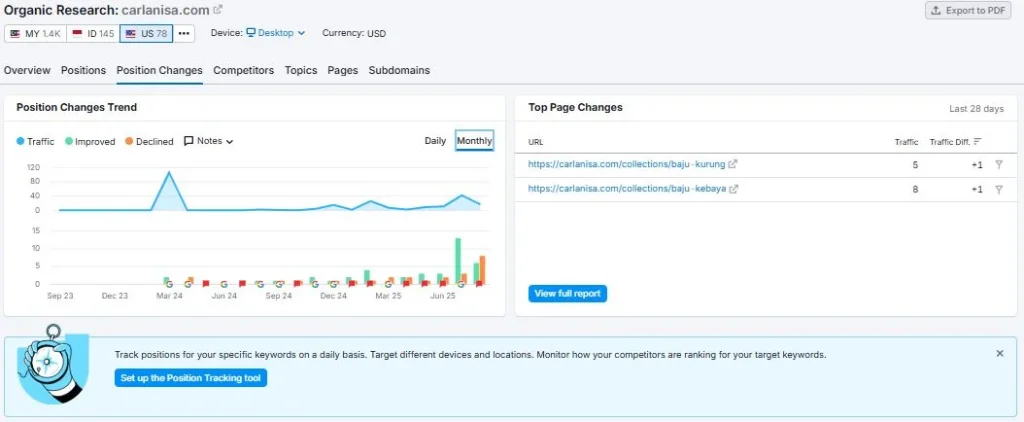The height and width of the screenshot is (422, 1024).
Task: Click the tallest orange Declined bar
Action: click(483, 270)
